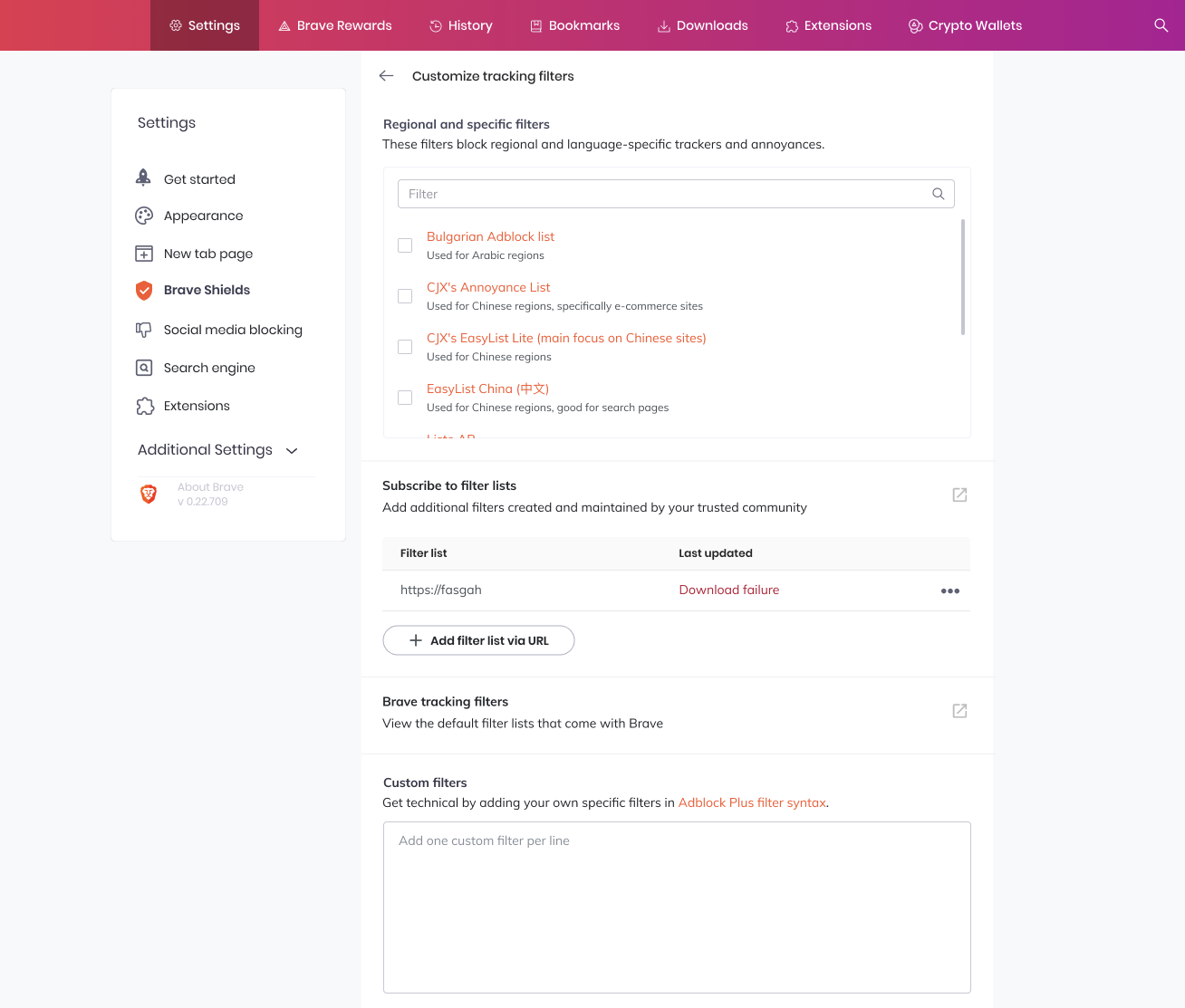Select Search engine in sidebar

pyautogui.click(x=209, y=368)
